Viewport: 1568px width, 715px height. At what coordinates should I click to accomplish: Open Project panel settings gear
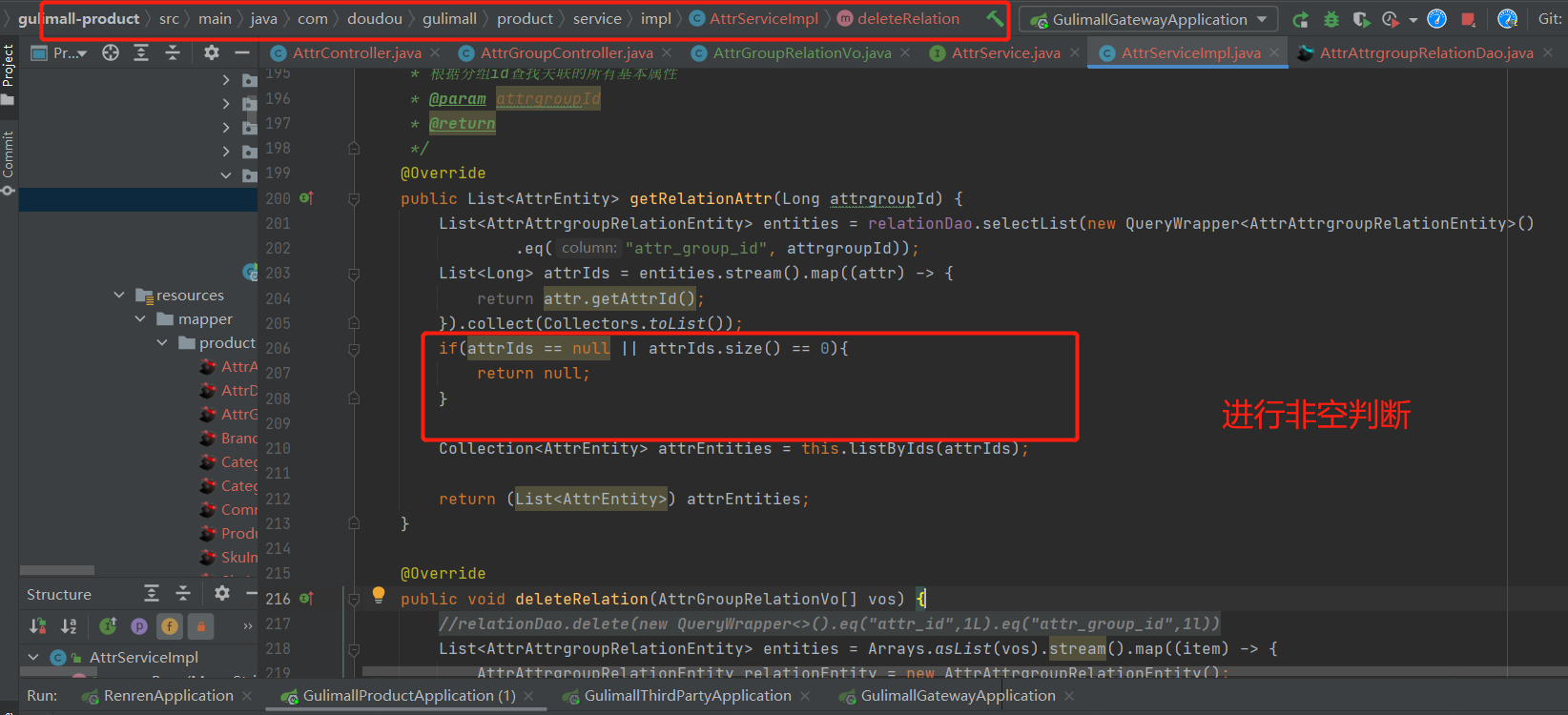click(x=212, y=53)
